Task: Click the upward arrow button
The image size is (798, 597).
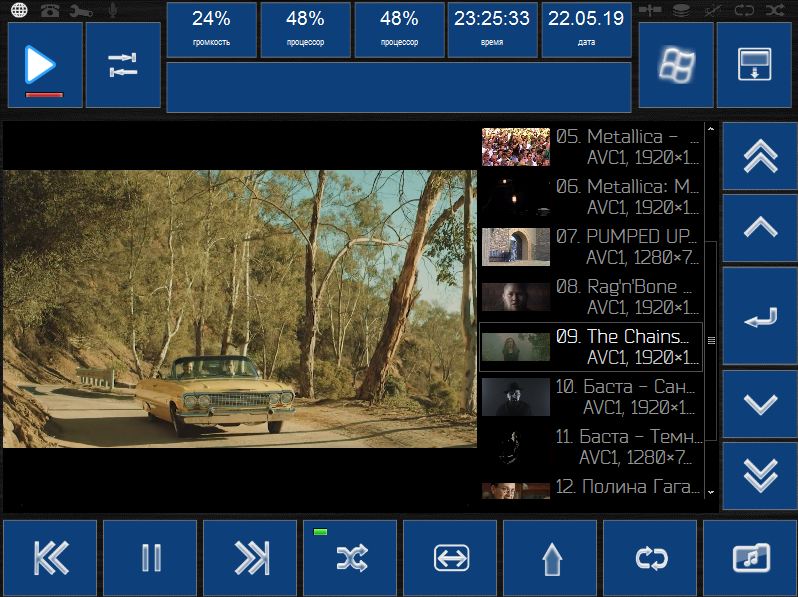Action: [550, 558]
